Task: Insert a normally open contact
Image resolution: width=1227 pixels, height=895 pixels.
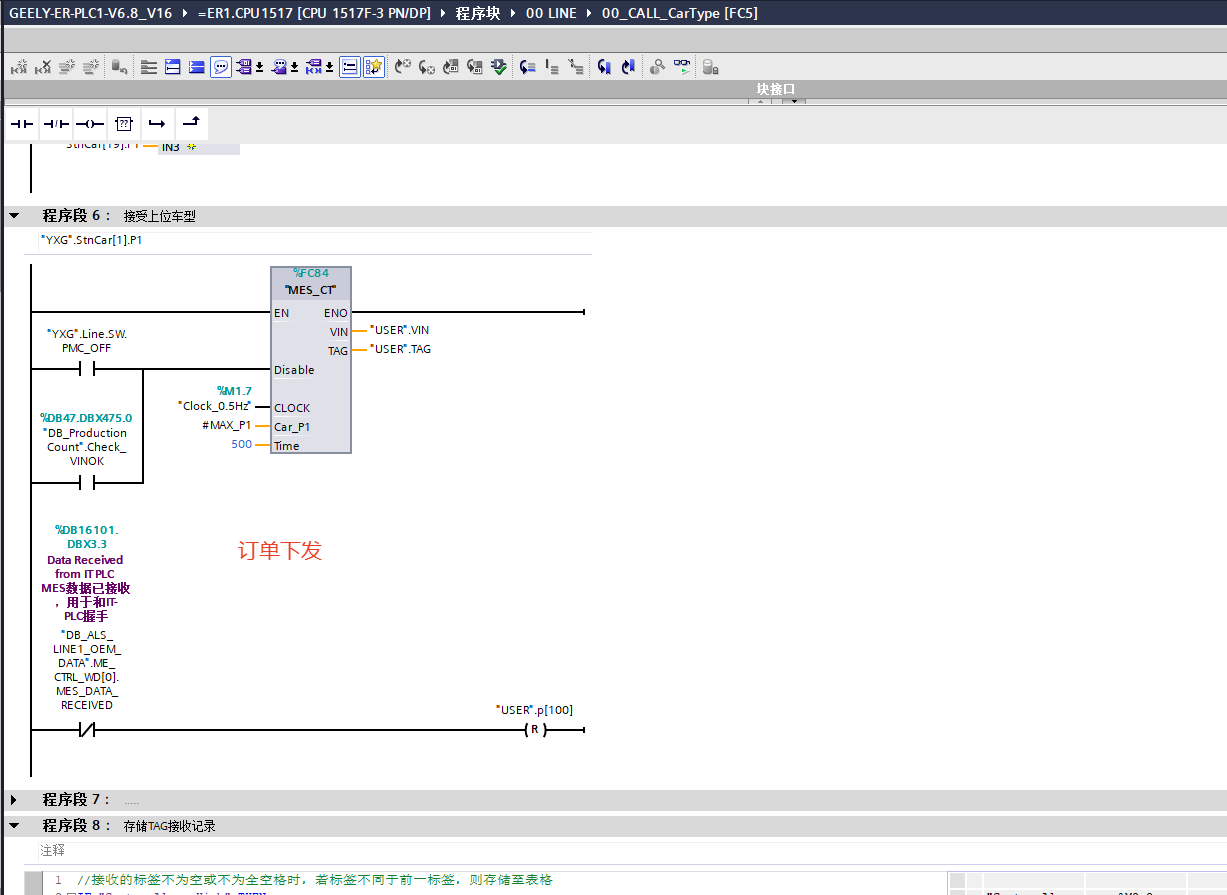Action: [22, 124]
